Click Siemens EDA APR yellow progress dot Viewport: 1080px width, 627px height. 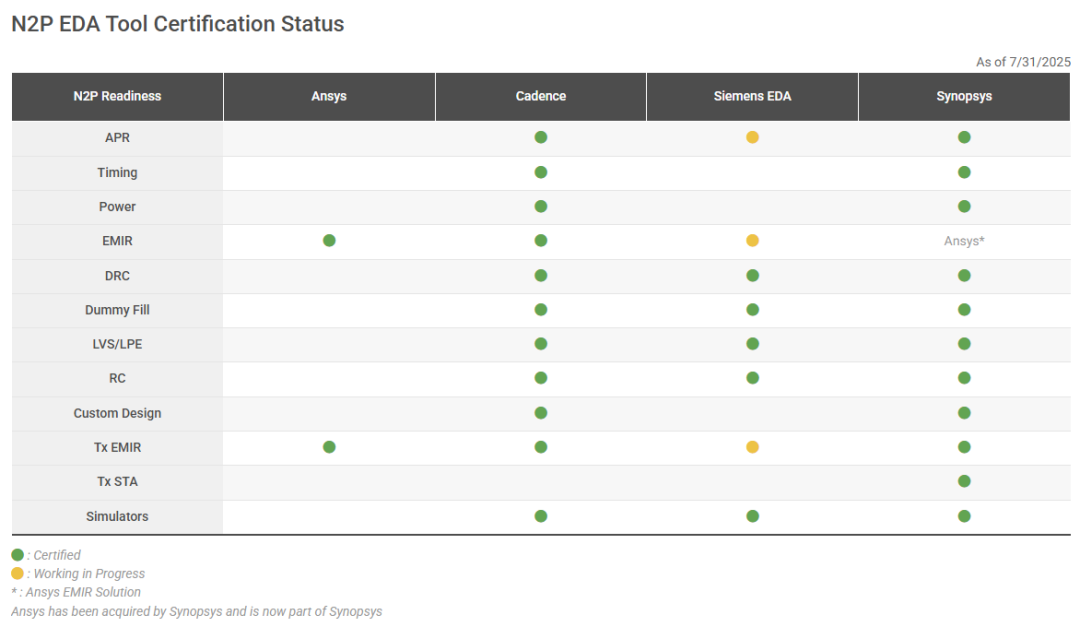[x=752, y=137]
